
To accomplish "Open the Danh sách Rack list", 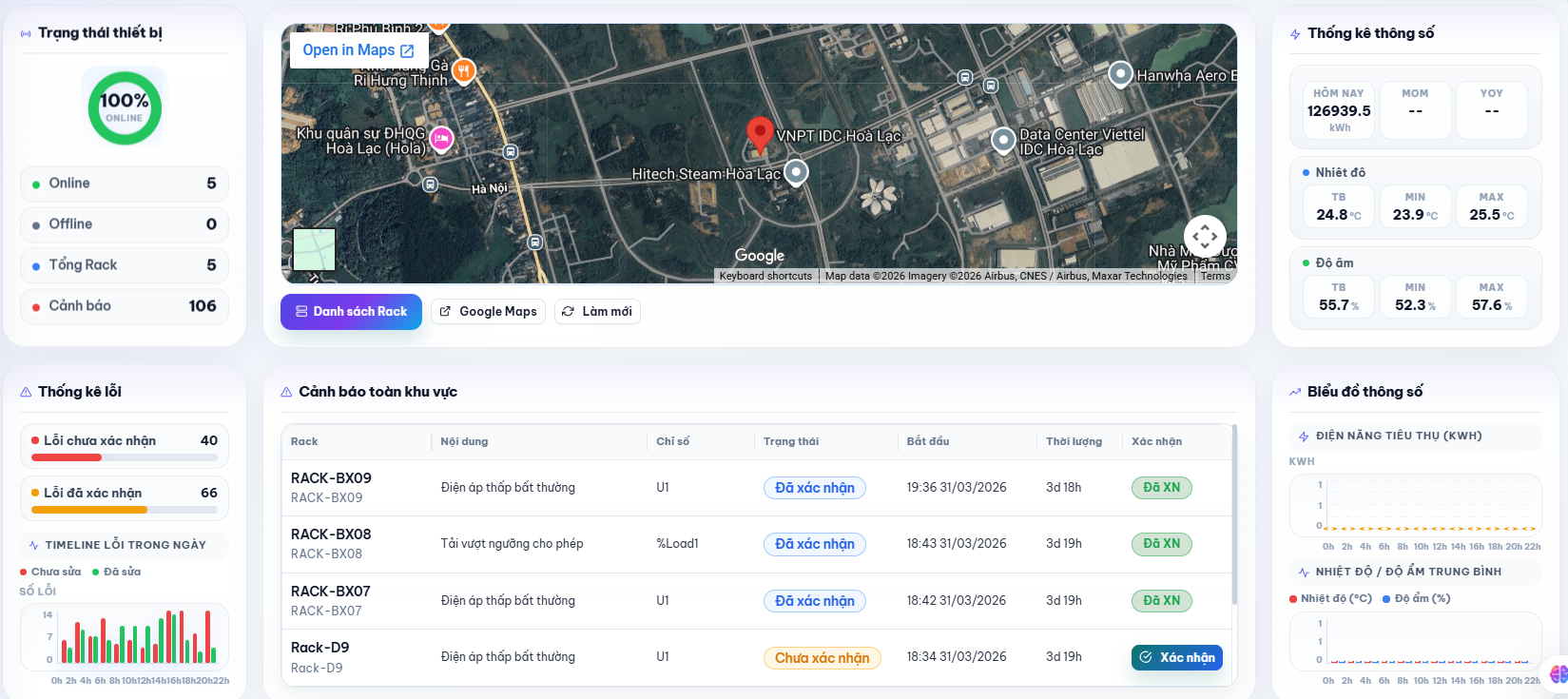I will [351, 311].
